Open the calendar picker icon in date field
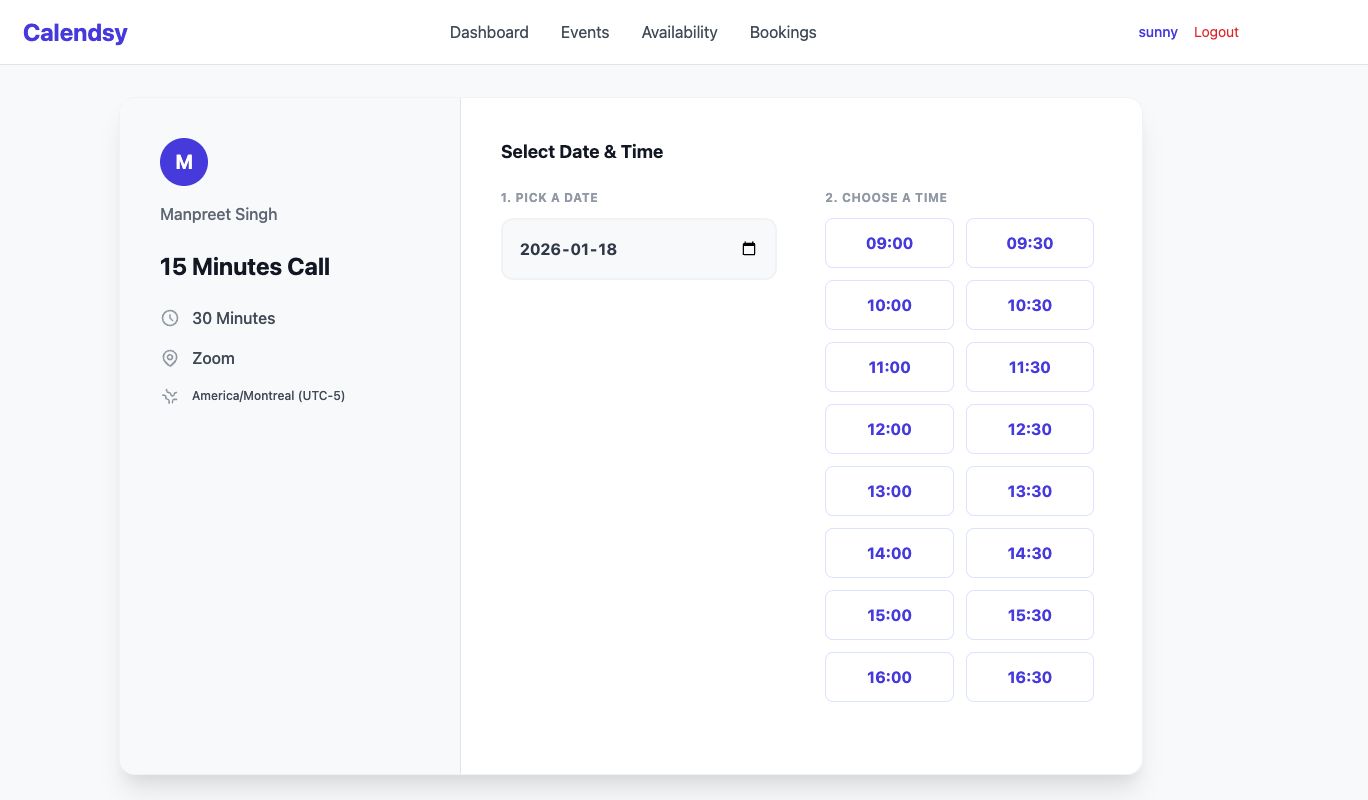Screen dimensions: 1368x800 [749, 249]
